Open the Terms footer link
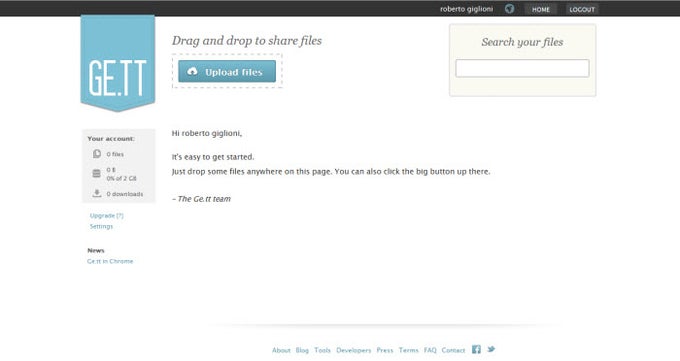Viewport: 680px width, 361px height. pos(409,350)
